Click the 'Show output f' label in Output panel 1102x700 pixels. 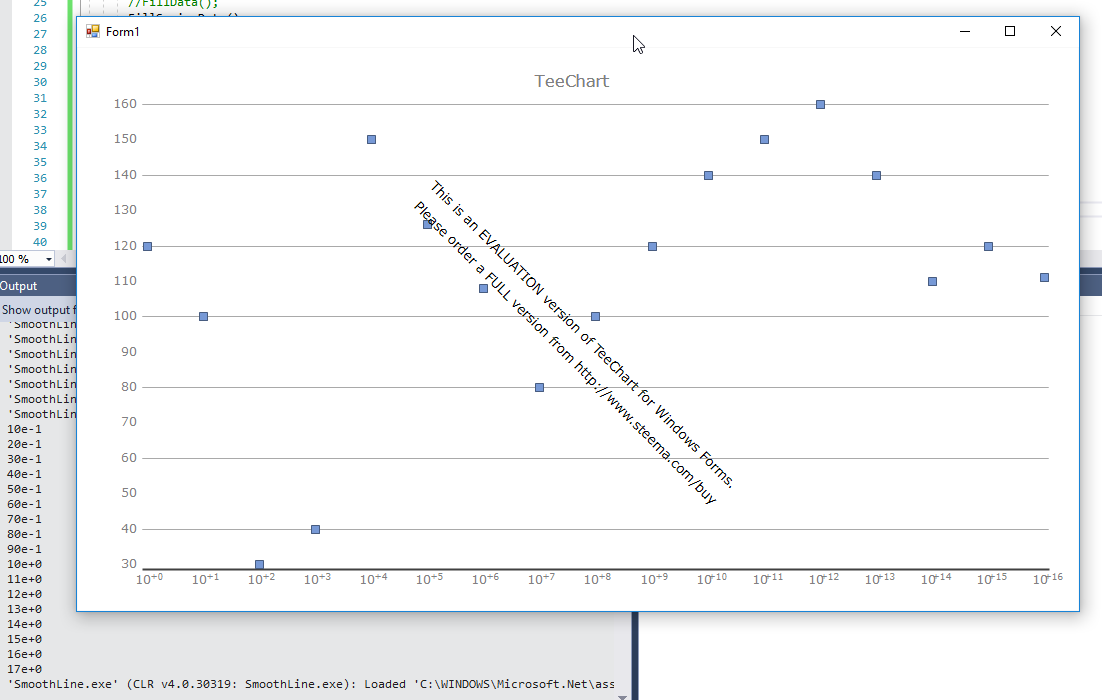click(37, 310)
